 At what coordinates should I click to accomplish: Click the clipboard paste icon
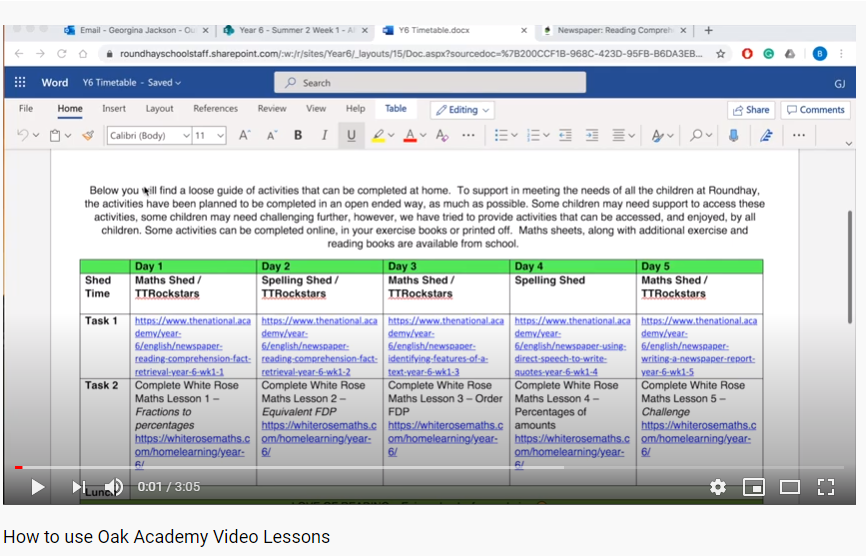tap(55, 135)
